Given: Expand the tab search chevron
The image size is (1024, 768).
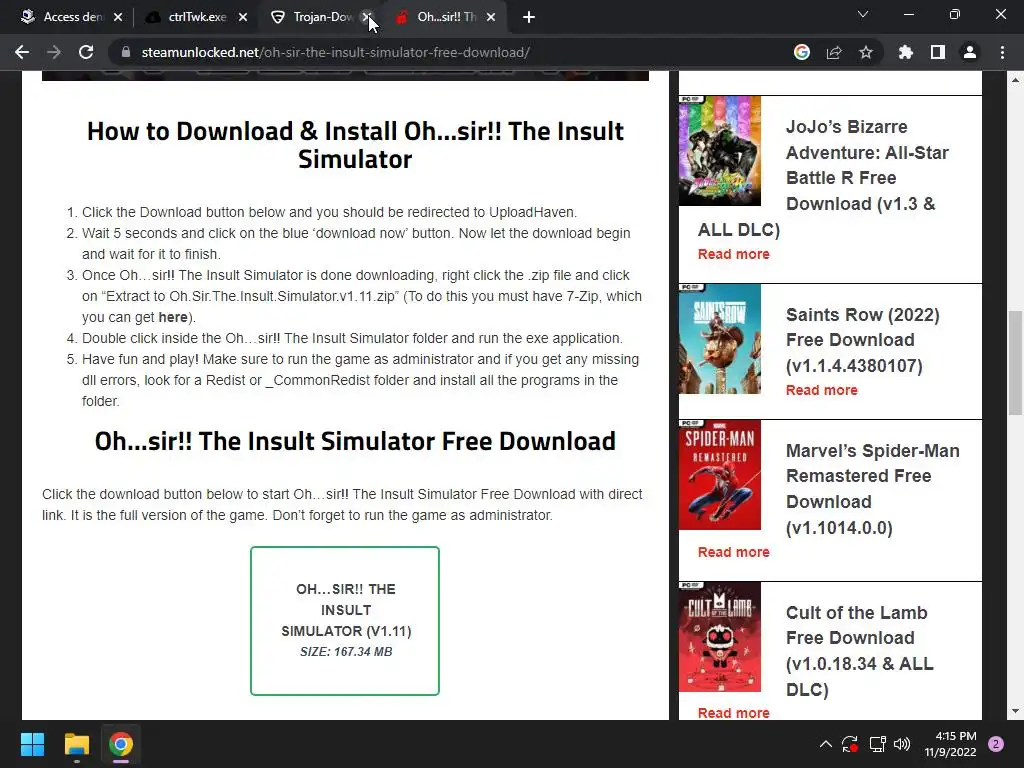Looking at the screenshot, I should 863,14.
